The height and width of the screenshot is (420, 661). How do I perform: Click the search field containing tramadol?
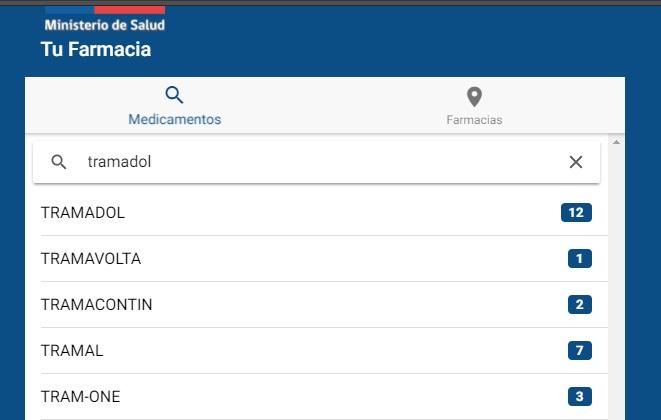tap(316, 162)
